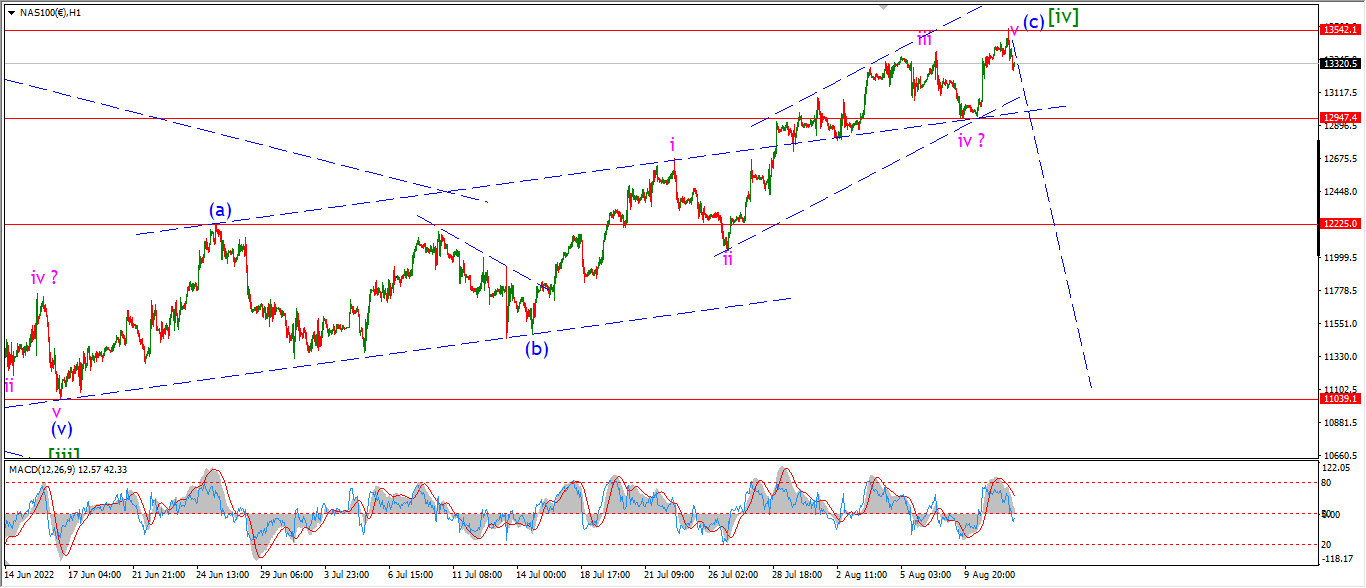Click the gray chart shift triangle at top

tap(883, 6)
